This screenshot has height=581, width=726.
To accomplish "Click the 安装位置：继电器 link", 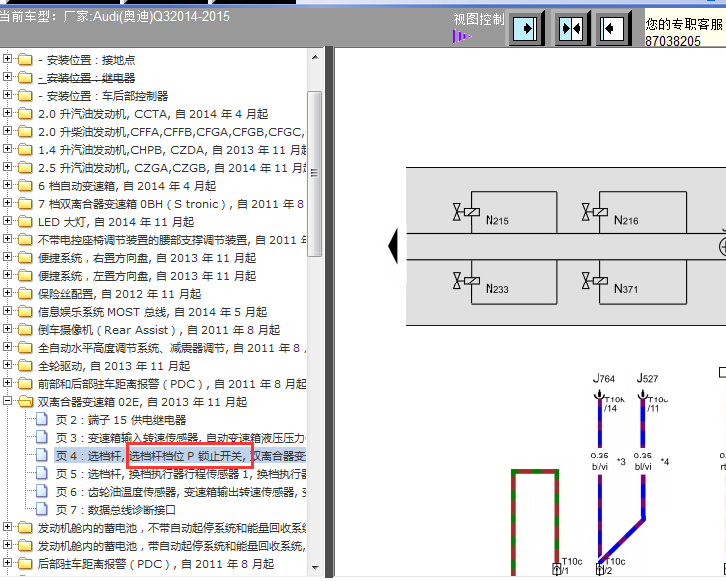I will click(90, 78).
